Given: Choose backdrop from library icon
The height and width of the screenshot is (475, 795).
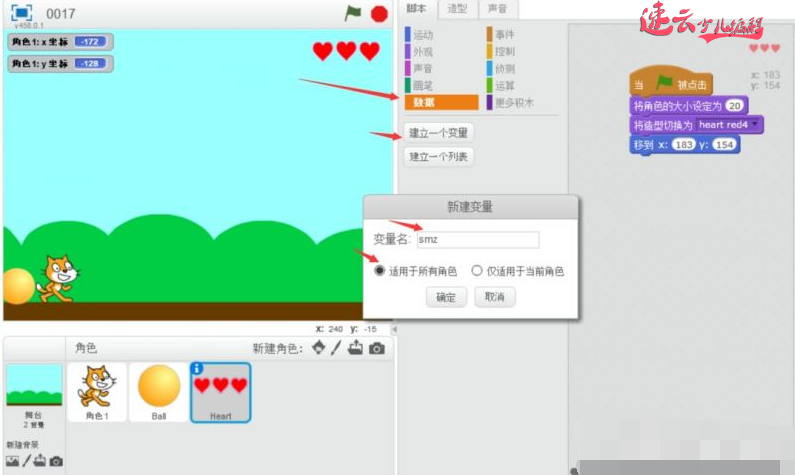Looking at the screenshot, I should (x=12, y=461).
